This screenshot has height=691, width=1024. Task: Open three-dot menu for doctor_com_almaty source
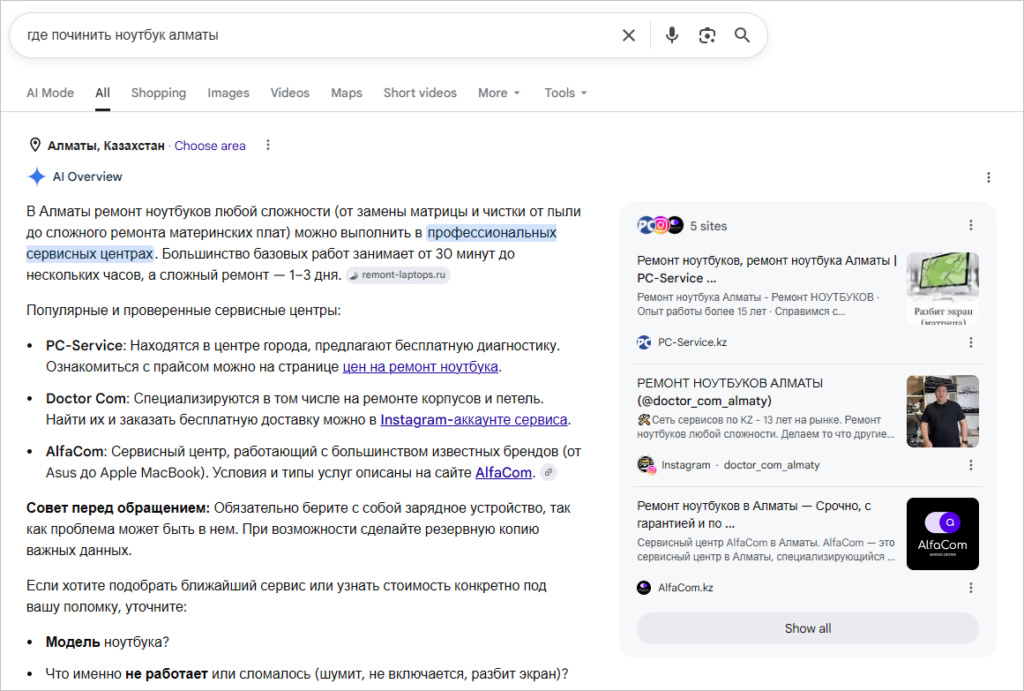(971, 465)
